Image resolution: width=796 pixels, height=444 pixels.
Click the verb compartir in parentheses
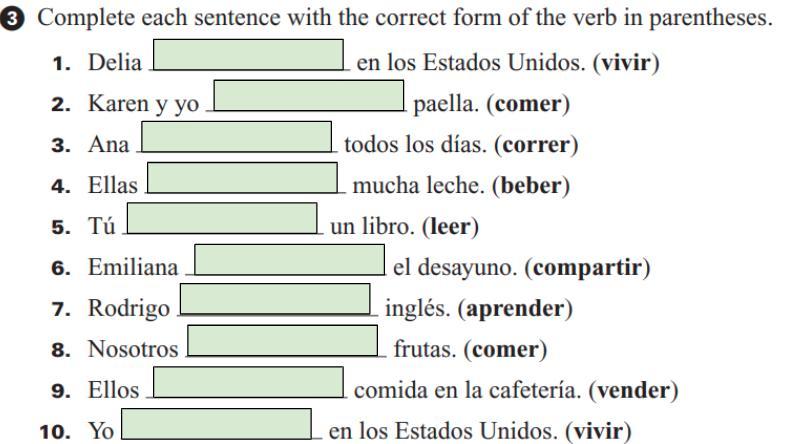coord(587,268)
